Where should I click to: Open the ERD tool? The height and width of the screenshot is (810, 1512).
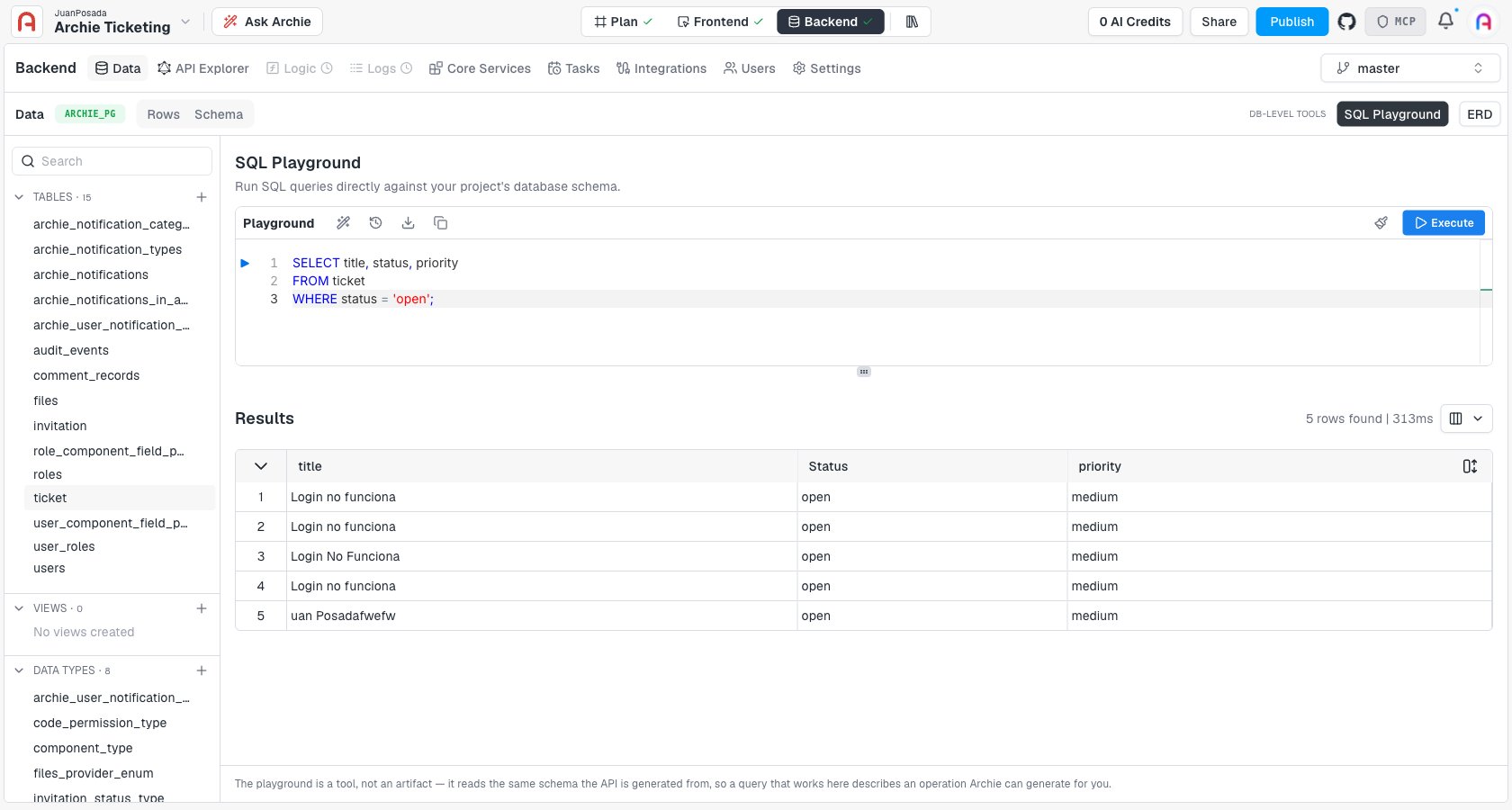(x=1479, y=114)
